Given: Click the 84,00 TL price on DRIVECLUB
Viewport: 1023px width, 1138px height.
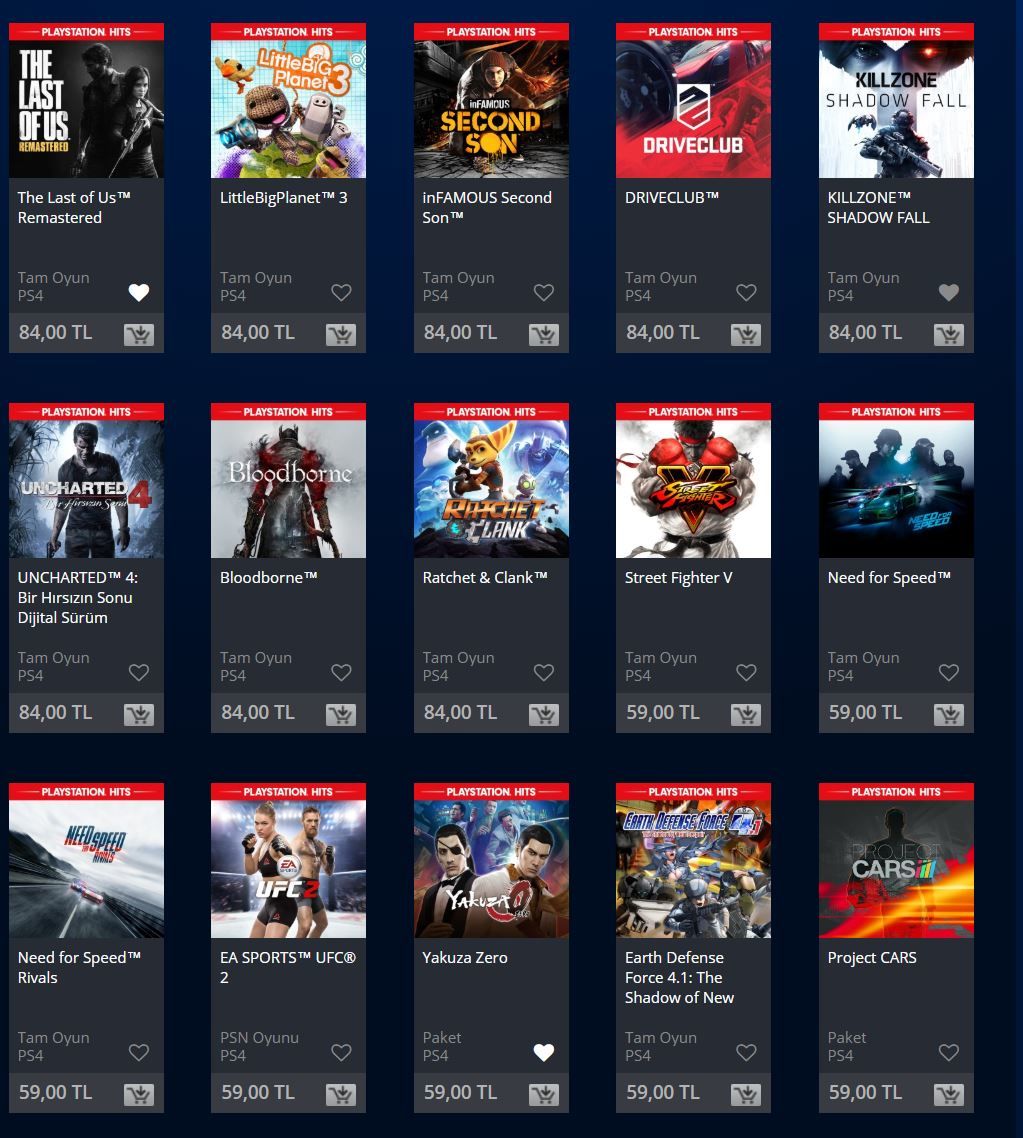Looking at the screenshot, I should coord(662,332).
